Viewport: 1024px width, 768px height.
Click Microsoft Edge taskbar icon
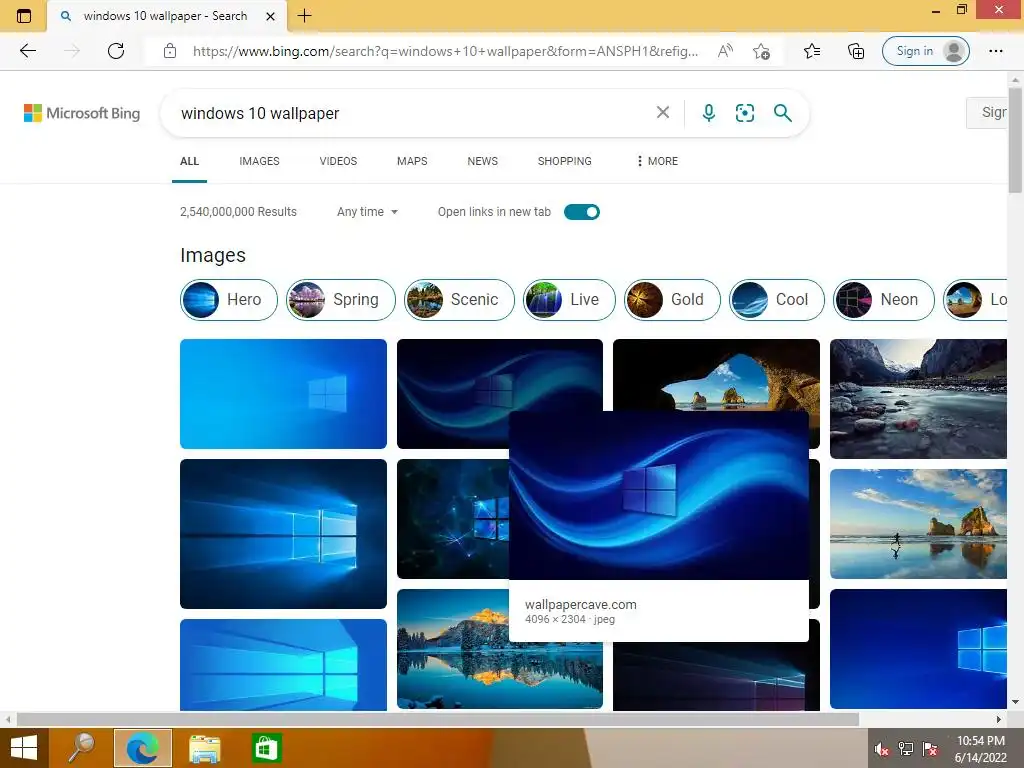[142, 748]
